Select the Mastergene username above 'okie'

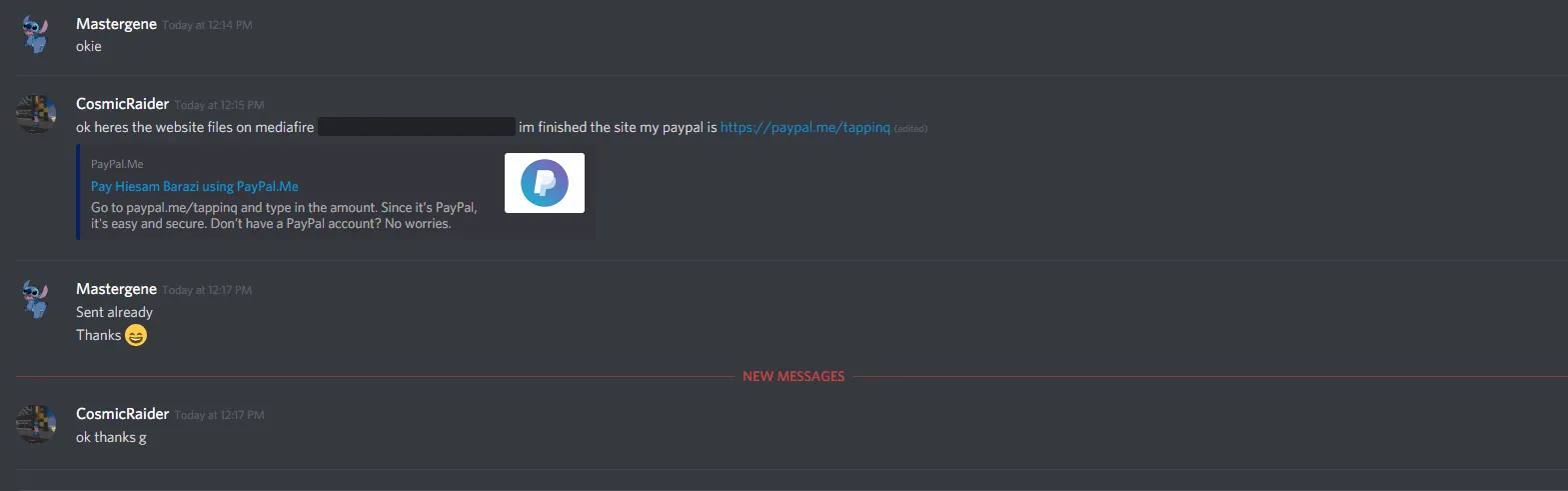tap(116, 24)
